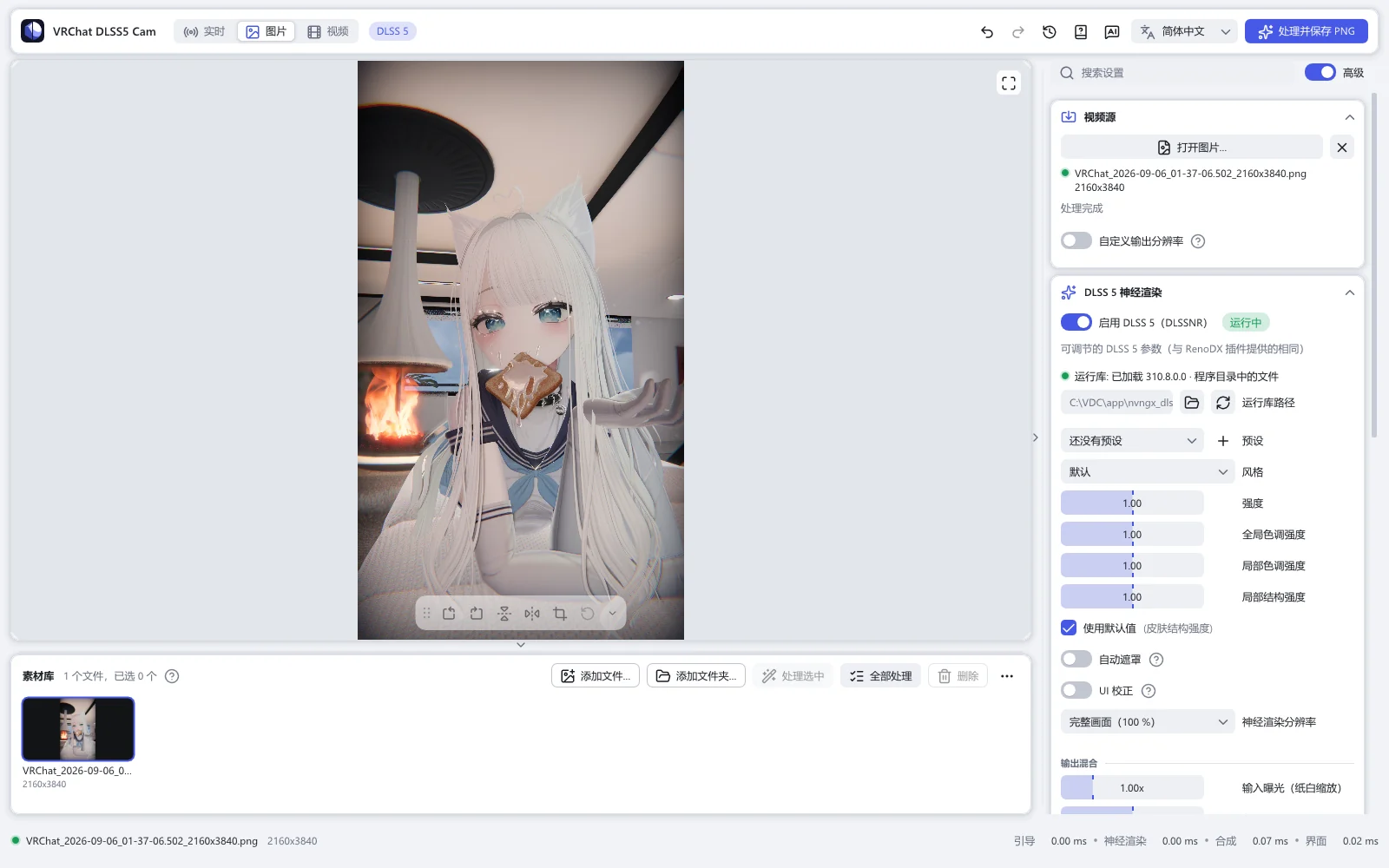
Task: Click the 运行中 status badge
Action: (x=1246, y=323)
